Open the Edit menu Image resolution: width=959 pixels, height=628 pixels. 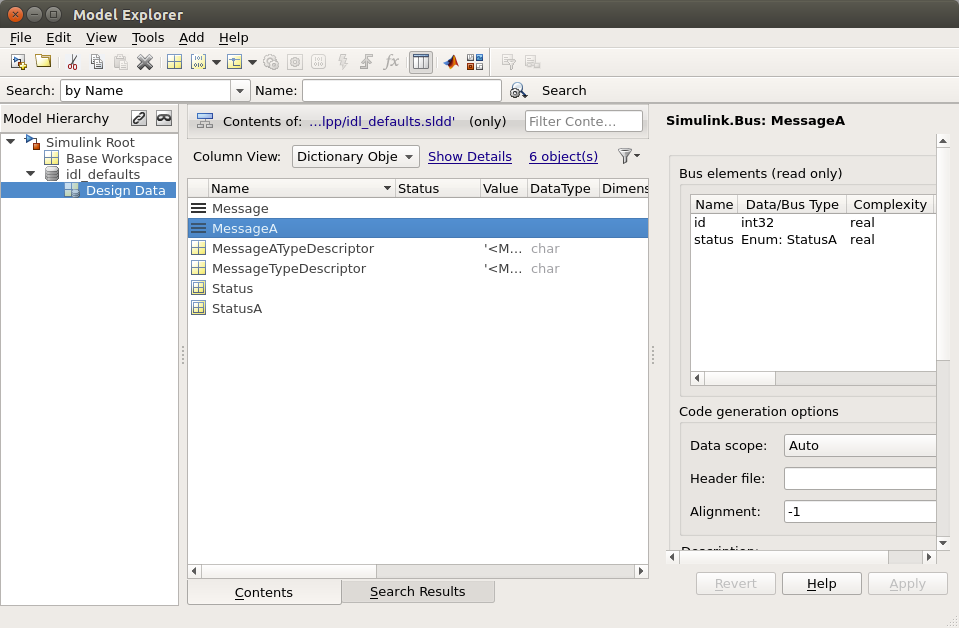[x=59, y=37]
